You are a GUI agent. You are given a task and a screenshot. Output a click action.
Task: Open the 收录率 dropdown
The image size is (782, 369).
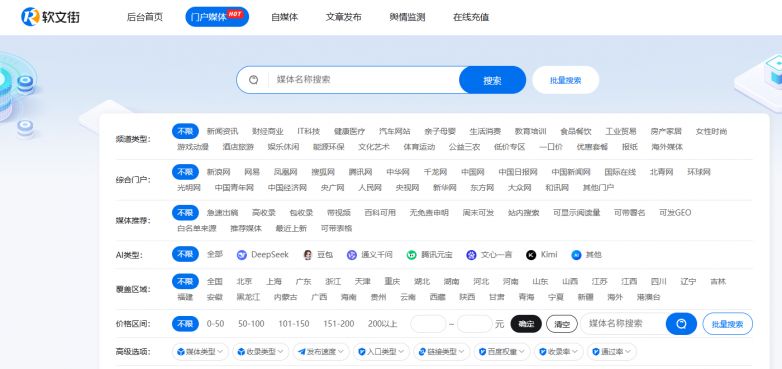click(559, 352)
